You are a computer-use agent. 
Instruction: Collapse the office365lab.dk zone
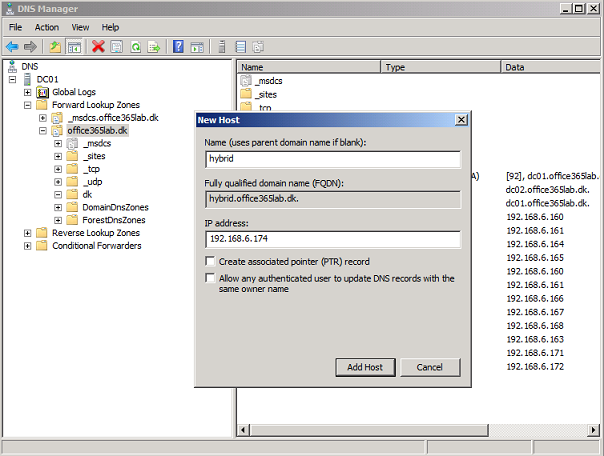43,131
